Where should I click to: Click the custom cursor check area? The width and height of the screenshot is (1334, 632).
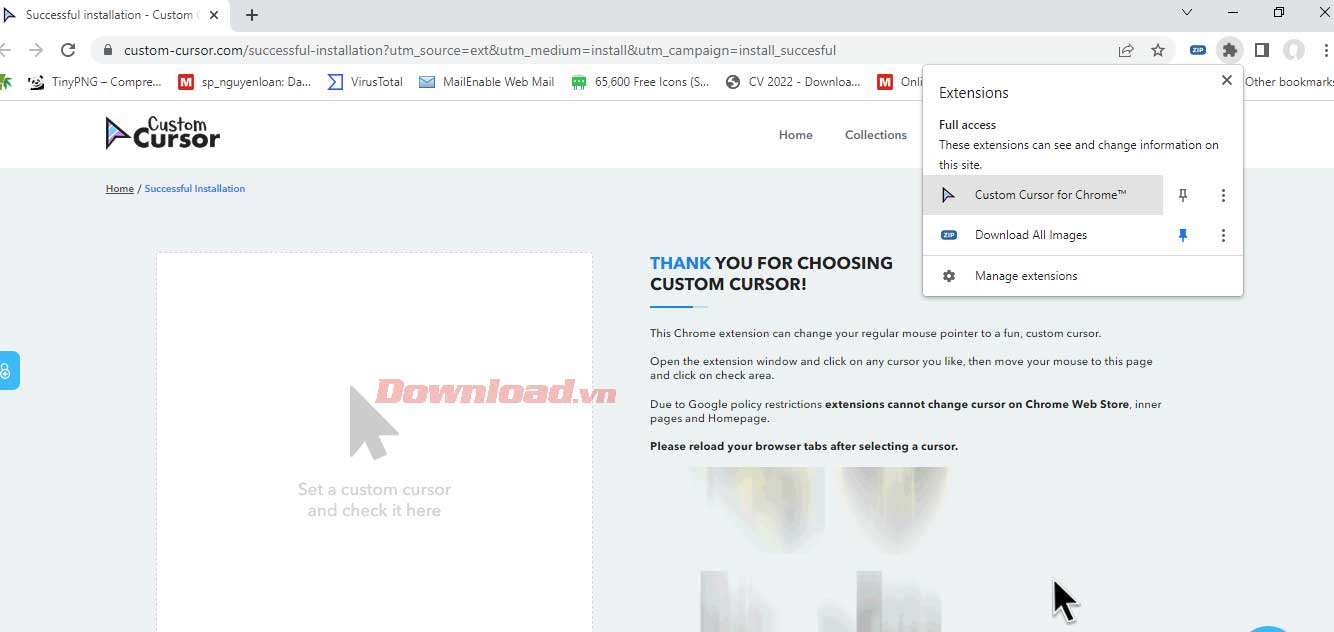tap(374, 440)
